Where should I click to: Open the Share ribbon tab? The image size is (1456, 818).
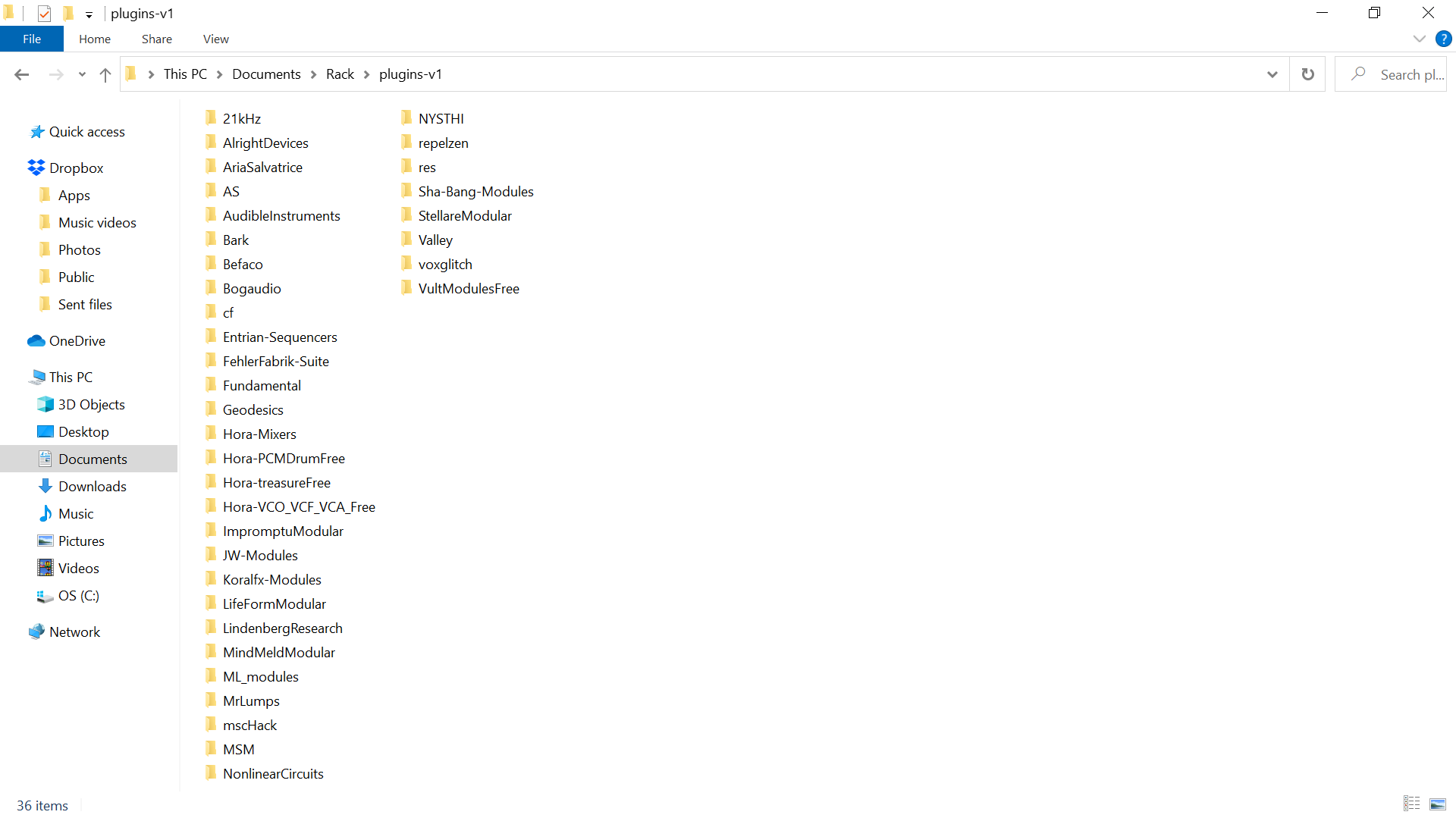pos(157,39)
